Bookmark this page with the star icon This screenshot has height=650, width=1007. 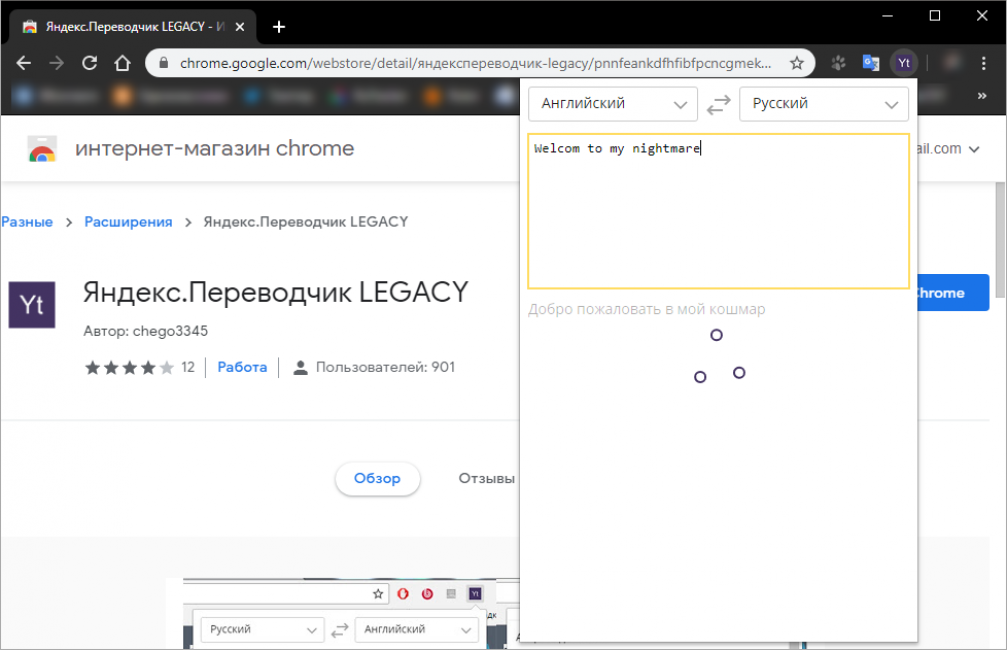[798, 62]
